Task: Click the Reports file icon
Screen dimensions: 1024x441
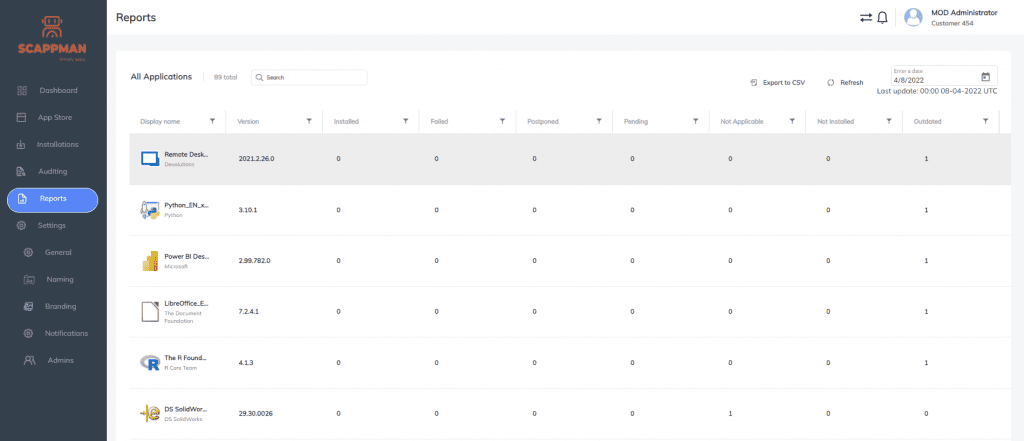Action: [22, 199]
